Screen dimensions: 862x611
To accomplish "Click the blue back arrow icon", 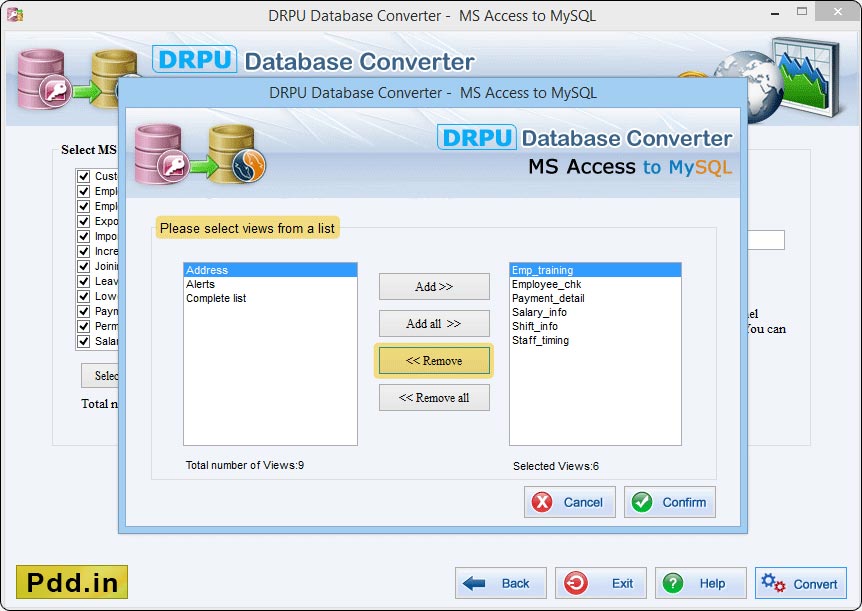I will tap(474, 583).
